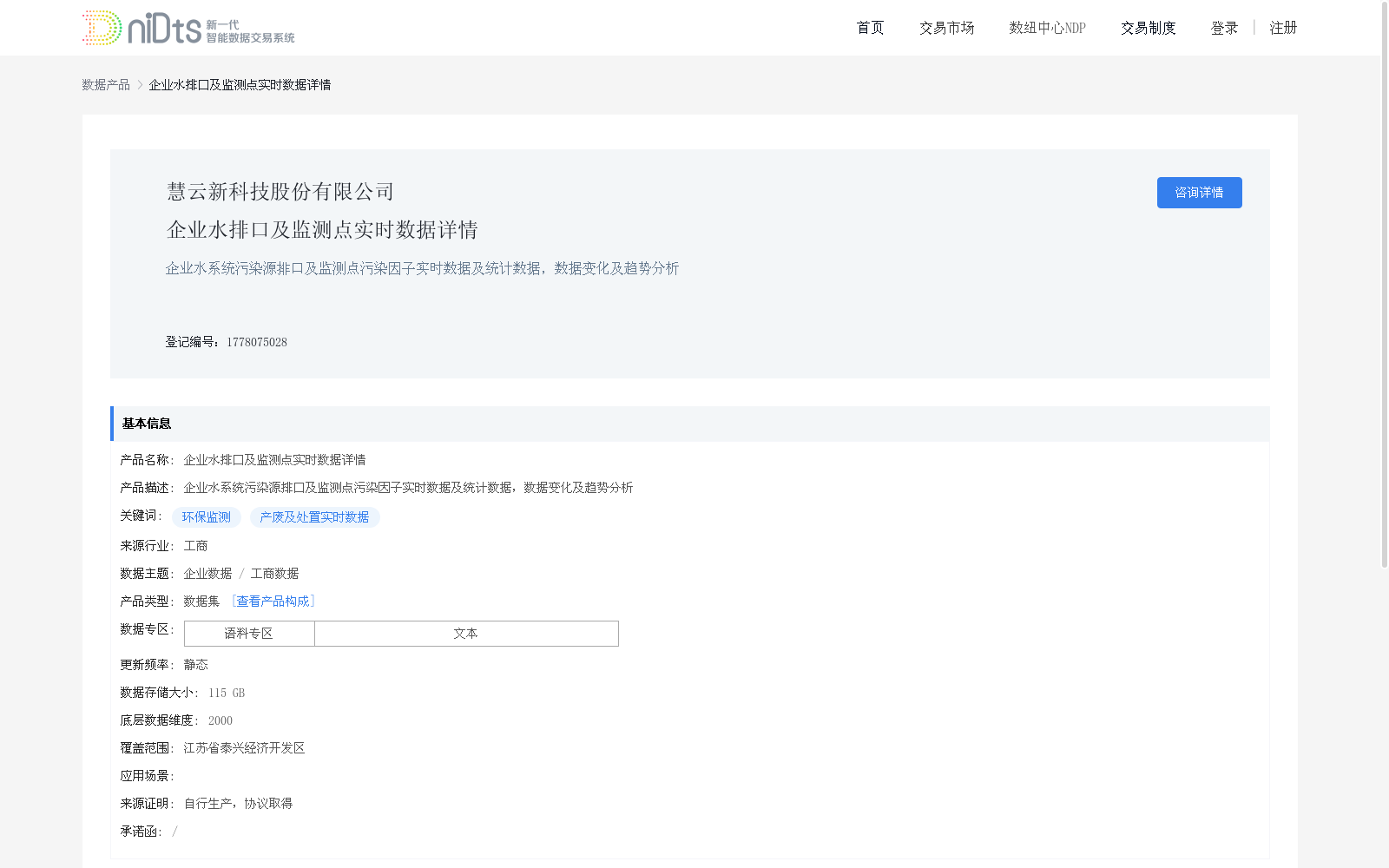Select registration number 1778075028
The image size is (1389, 868).
(257, 342)
